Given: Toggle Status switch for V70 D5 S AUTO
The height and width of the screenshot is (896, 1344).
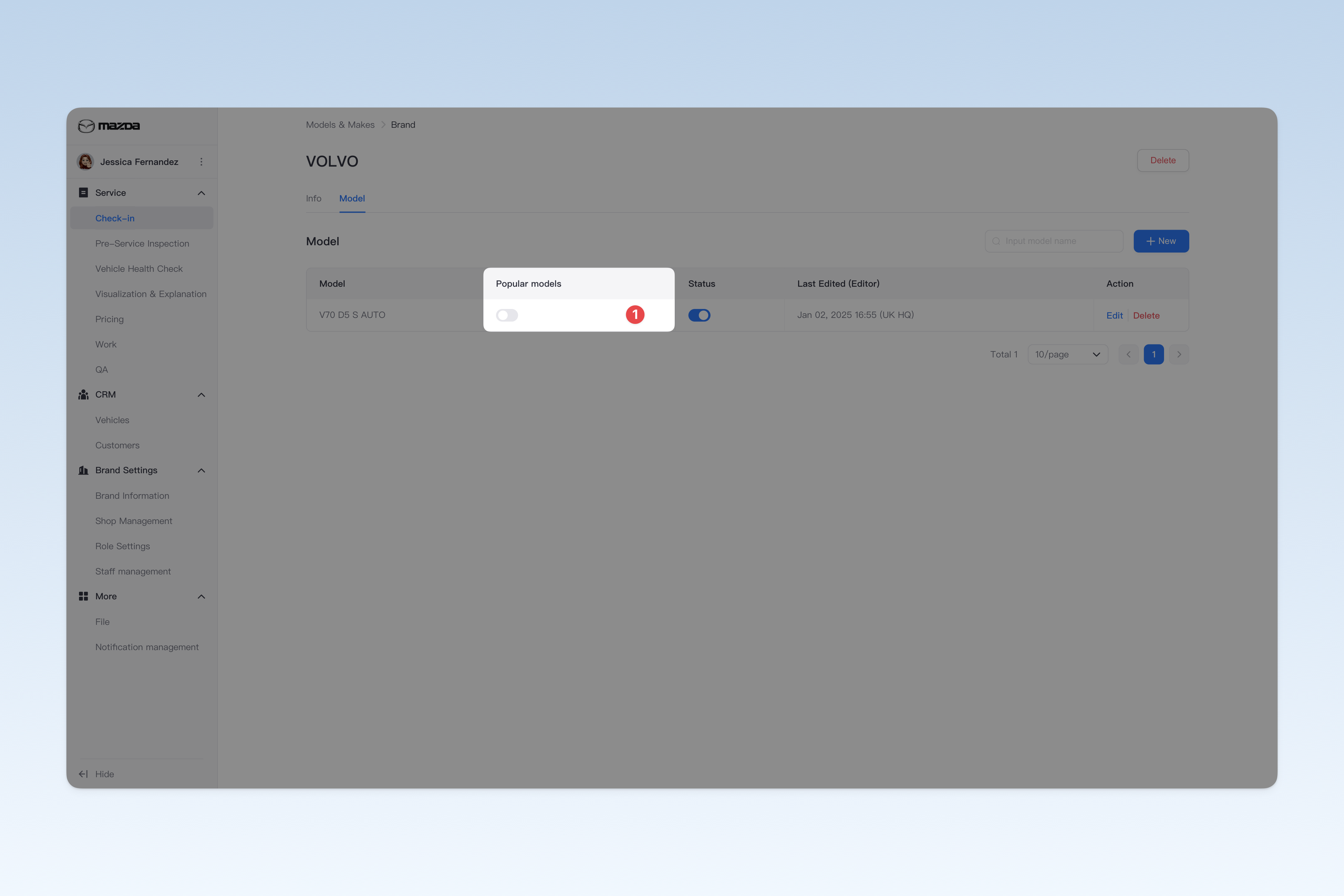Looking at the screenshot, I should (699, 316).
